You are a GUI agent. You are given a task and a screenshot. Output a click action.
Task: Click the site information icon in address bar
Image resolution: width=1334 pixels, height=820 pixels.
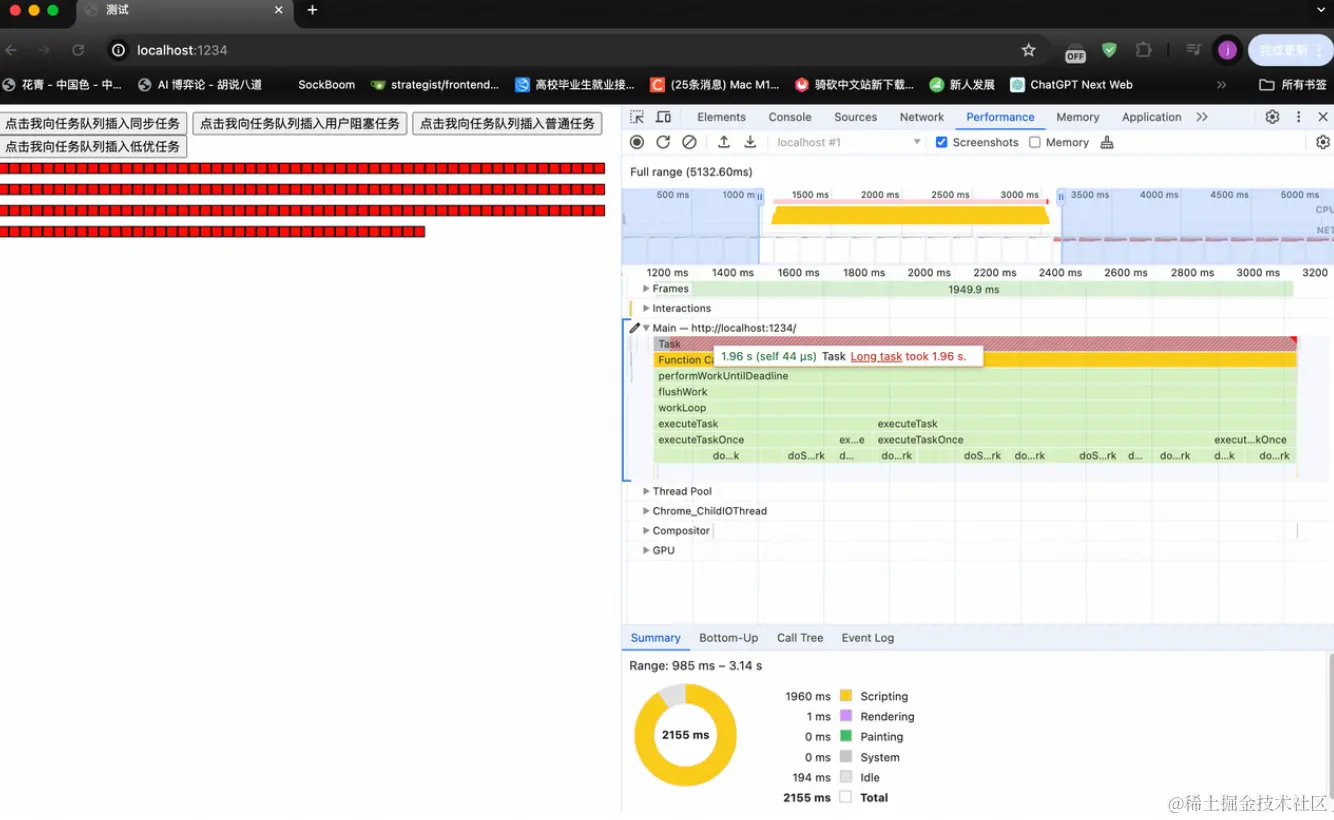(x=118, y=50)
